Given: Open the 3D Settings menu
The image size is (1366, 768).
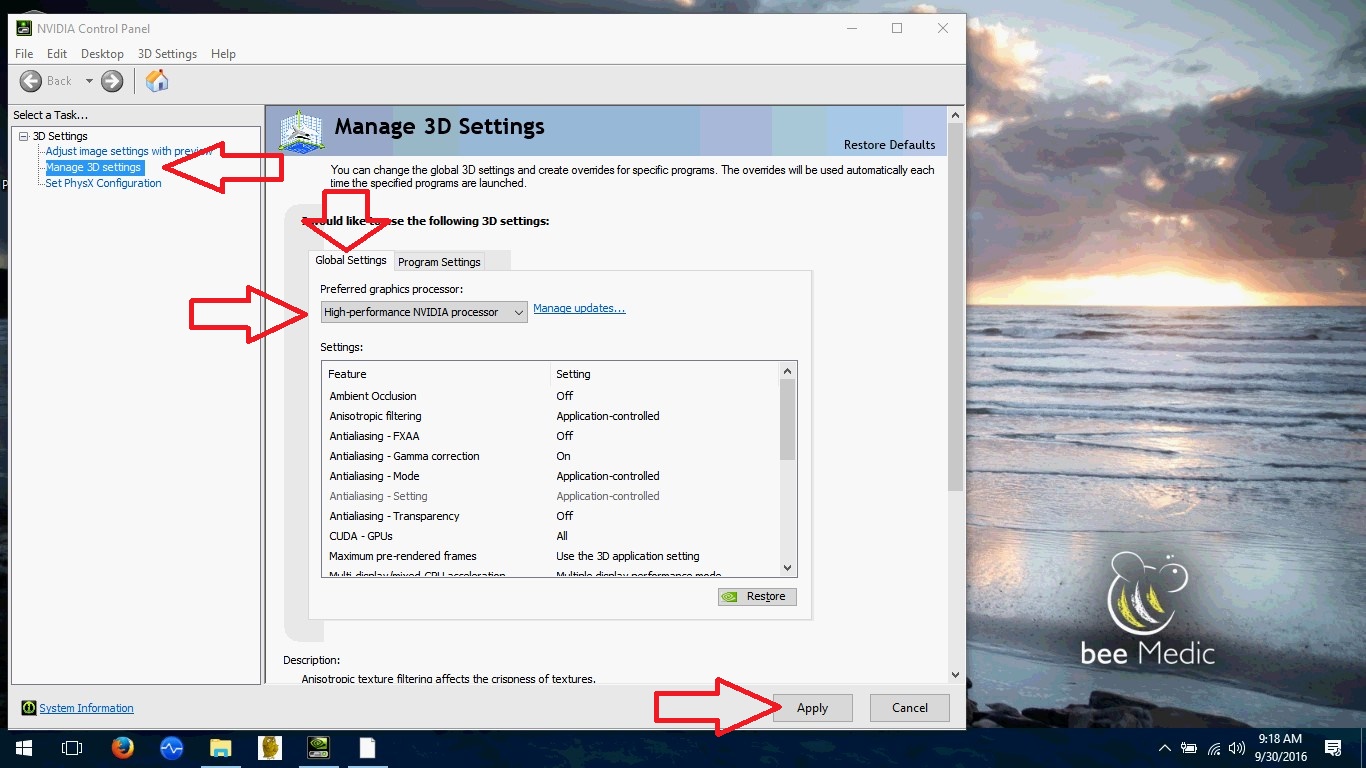Looking at the screenshot, I should tap(167, 54).
